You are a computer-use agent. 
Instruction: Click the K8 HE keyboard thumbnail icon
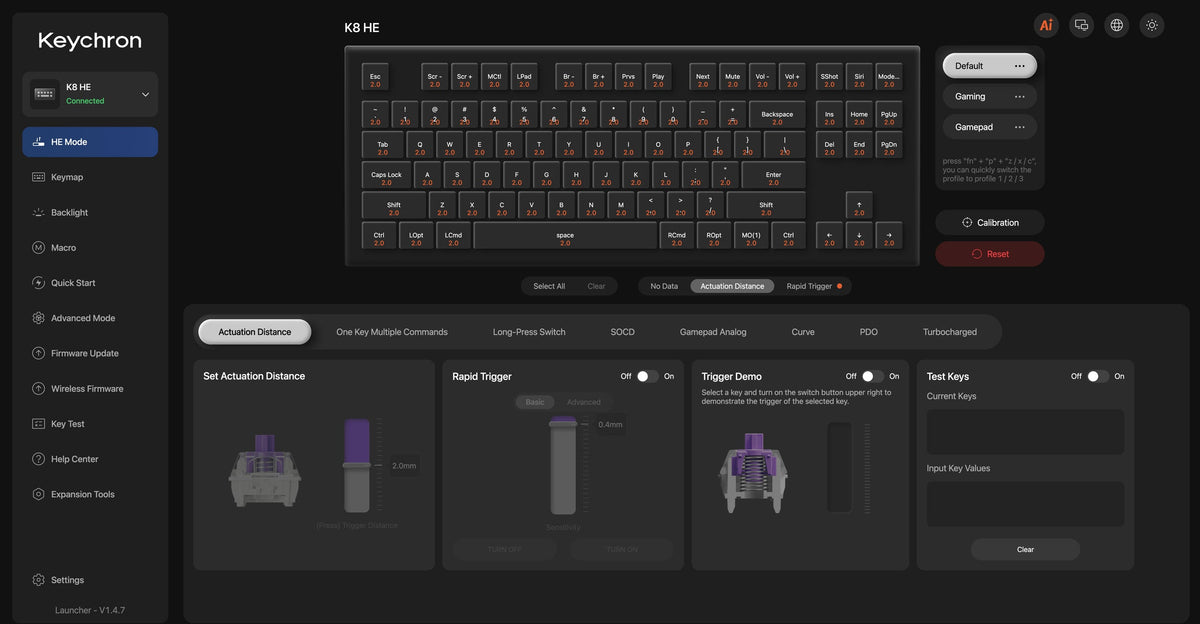click(x=45, y=94)
